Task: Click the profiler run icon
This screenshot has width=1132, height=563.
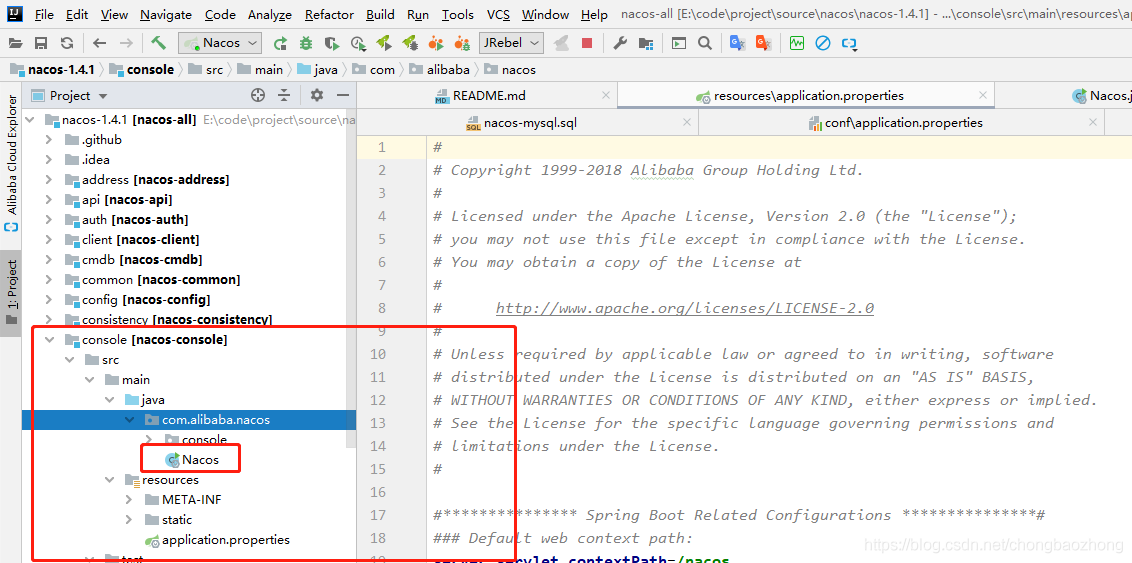Action: click(357, 43)
